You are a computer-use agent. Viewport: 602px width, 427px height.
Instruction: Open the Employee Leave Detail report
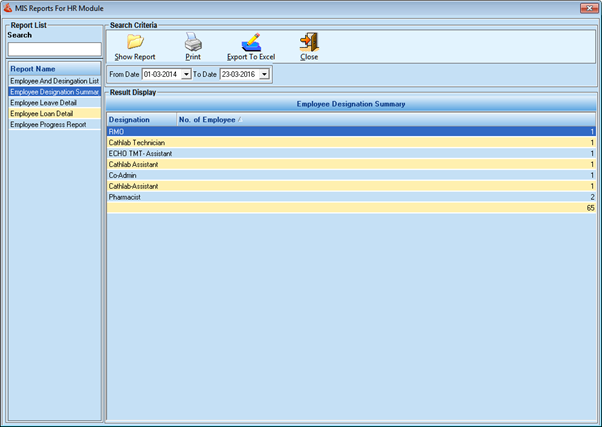(x=55, y=102)
